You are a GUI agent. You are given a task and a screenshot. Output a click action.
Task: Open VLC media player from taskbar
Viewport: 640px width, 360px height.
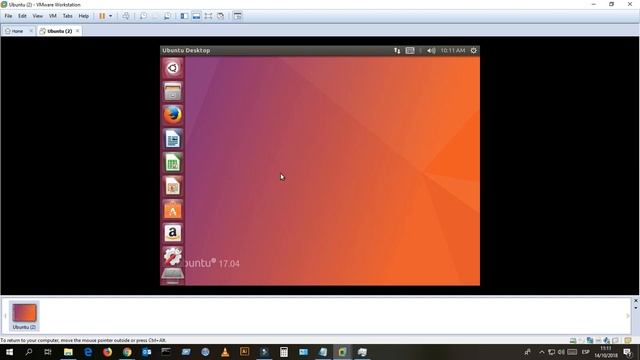225,352
